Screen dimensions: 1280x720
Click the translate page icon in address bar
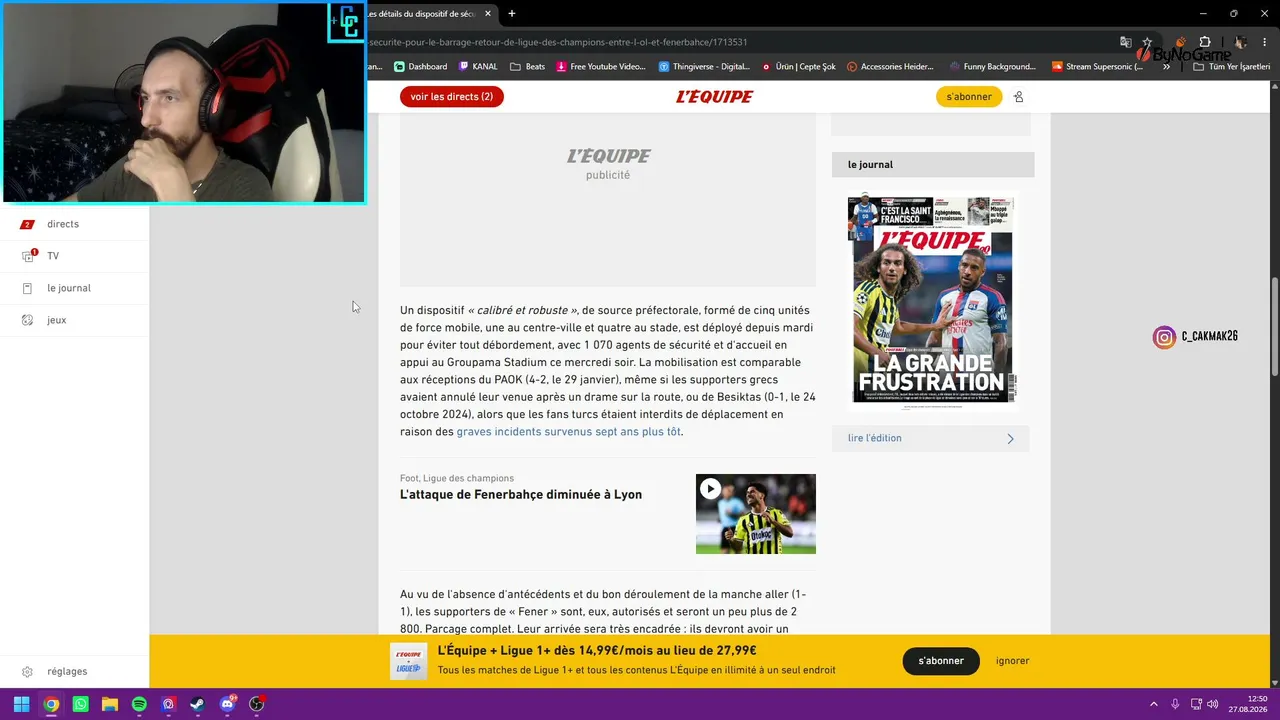(x=1126, y=42)
